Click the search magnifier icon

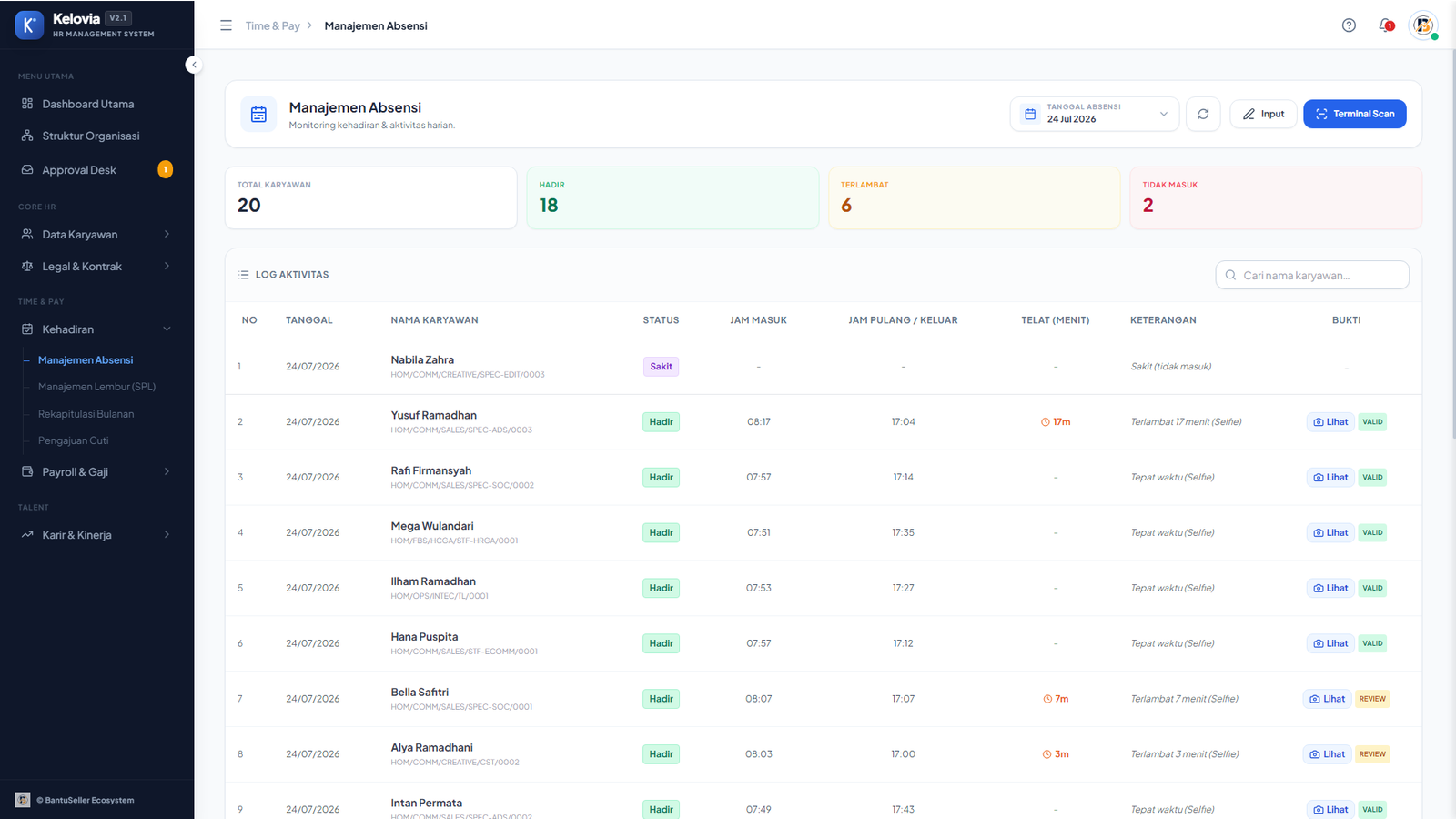pos(1230,275)
